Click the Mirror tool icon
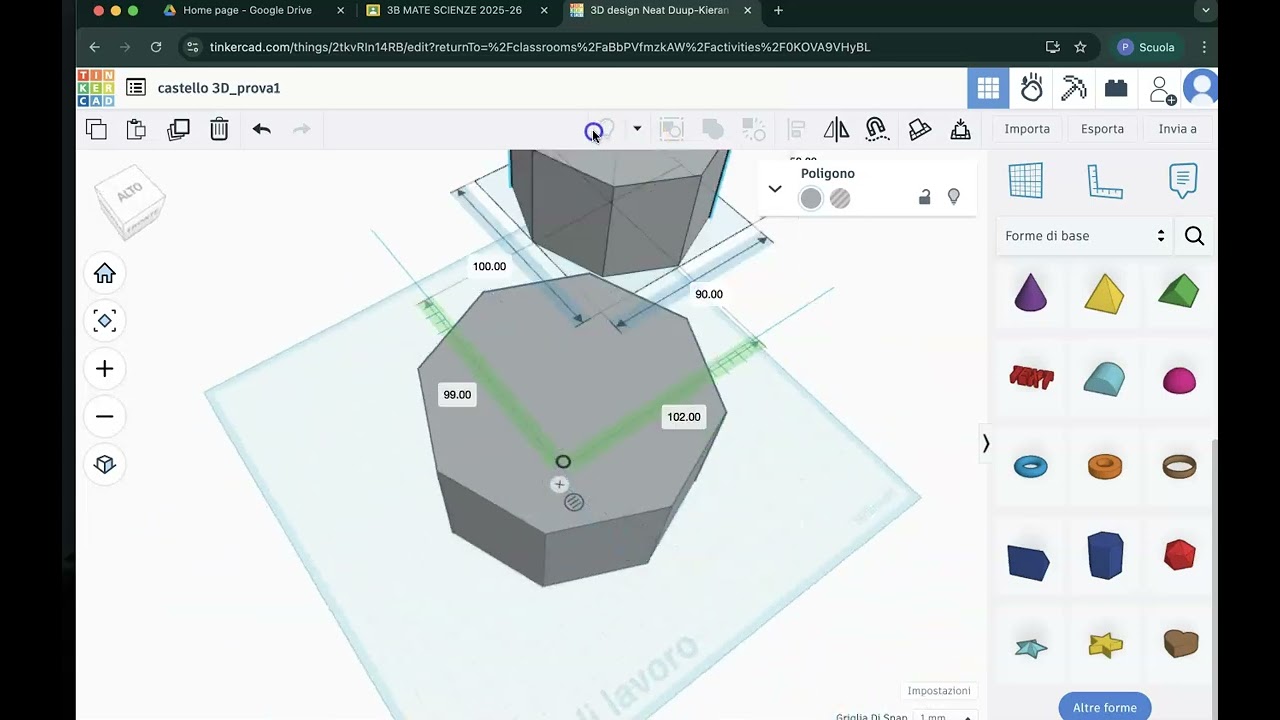 click(x=836, y=129)
